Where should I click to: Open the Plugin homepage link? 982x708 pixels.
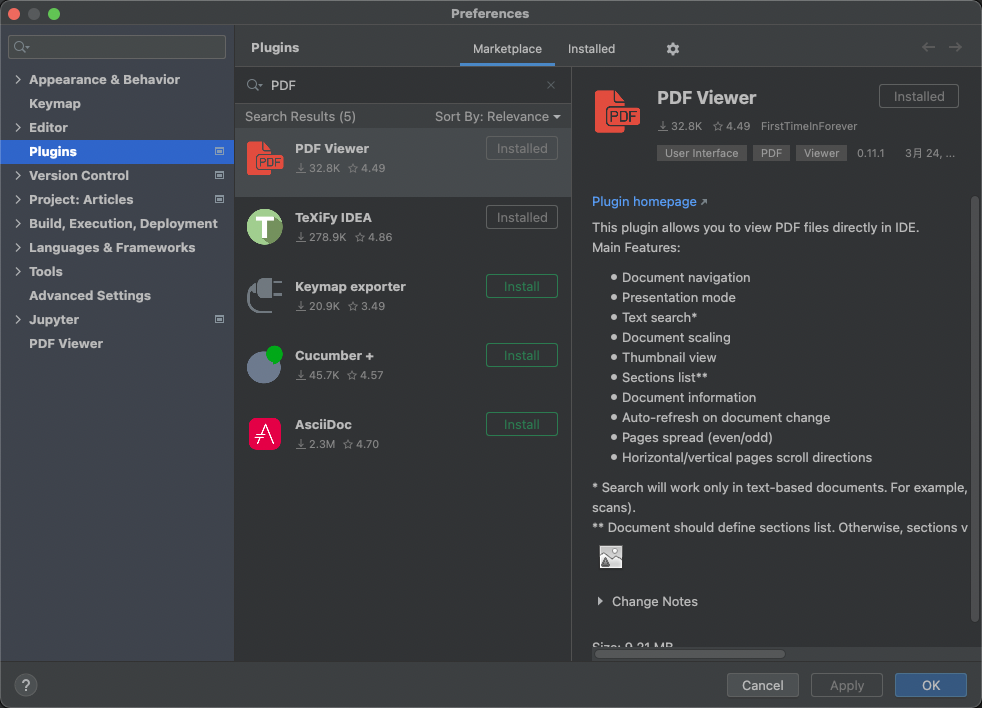pos(644,200)
